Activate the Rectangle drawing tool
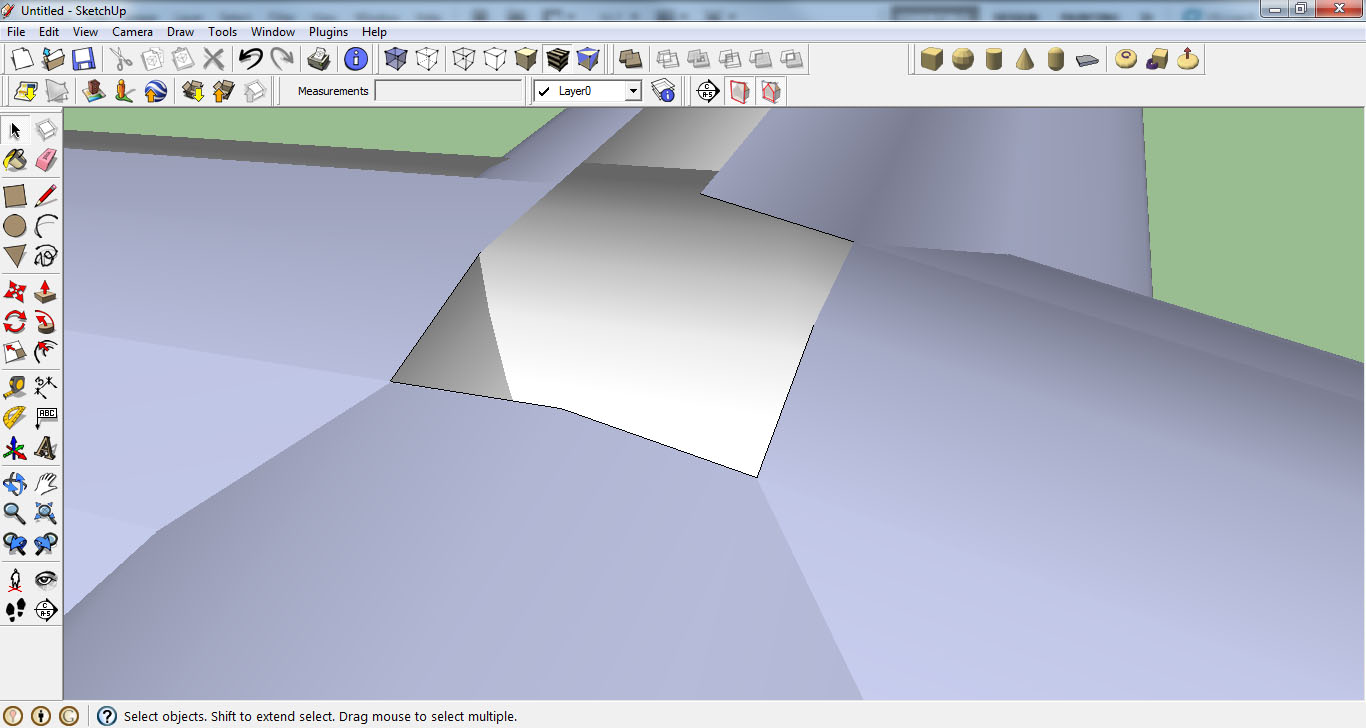 (15, 196)
